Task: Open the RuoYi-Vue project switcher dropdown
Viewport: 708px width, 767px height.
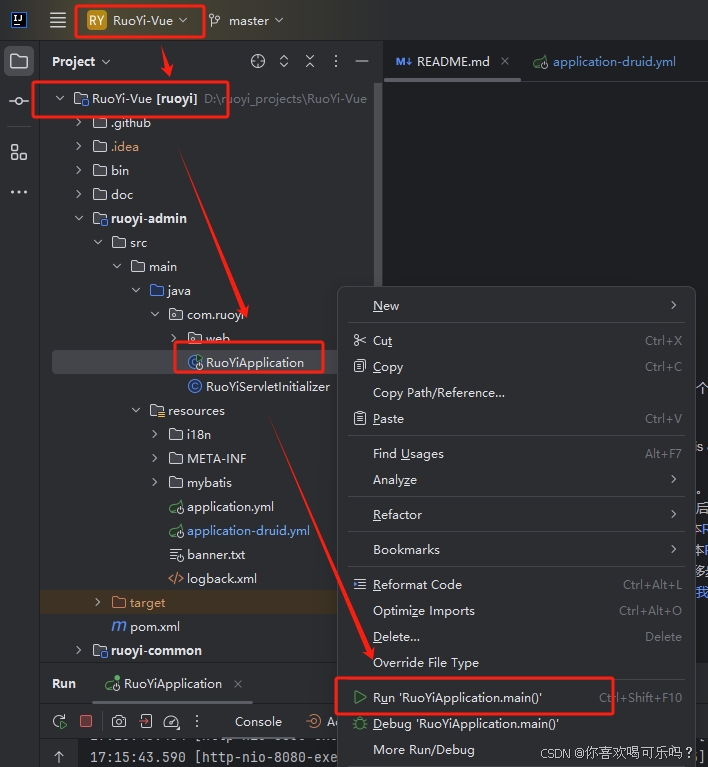Action: click(x=137, y=21)
